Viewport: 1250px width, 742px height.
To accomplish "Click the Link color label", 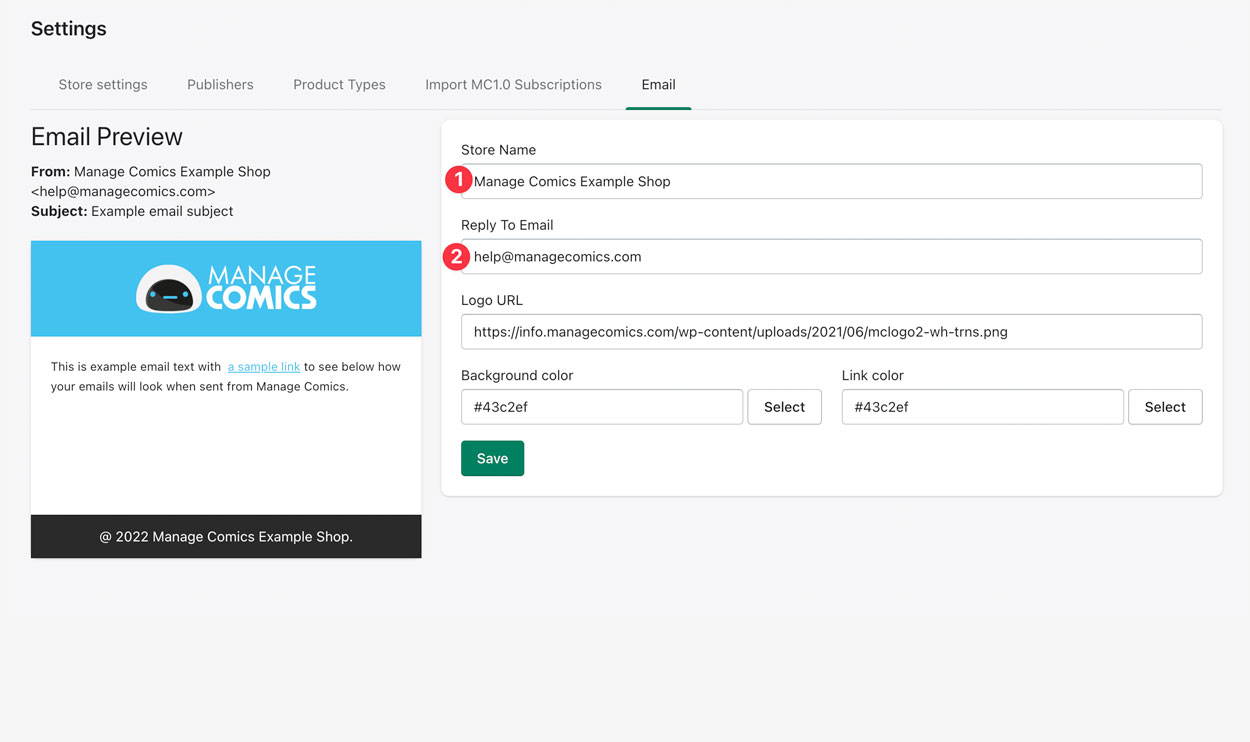I will (873, 375).
